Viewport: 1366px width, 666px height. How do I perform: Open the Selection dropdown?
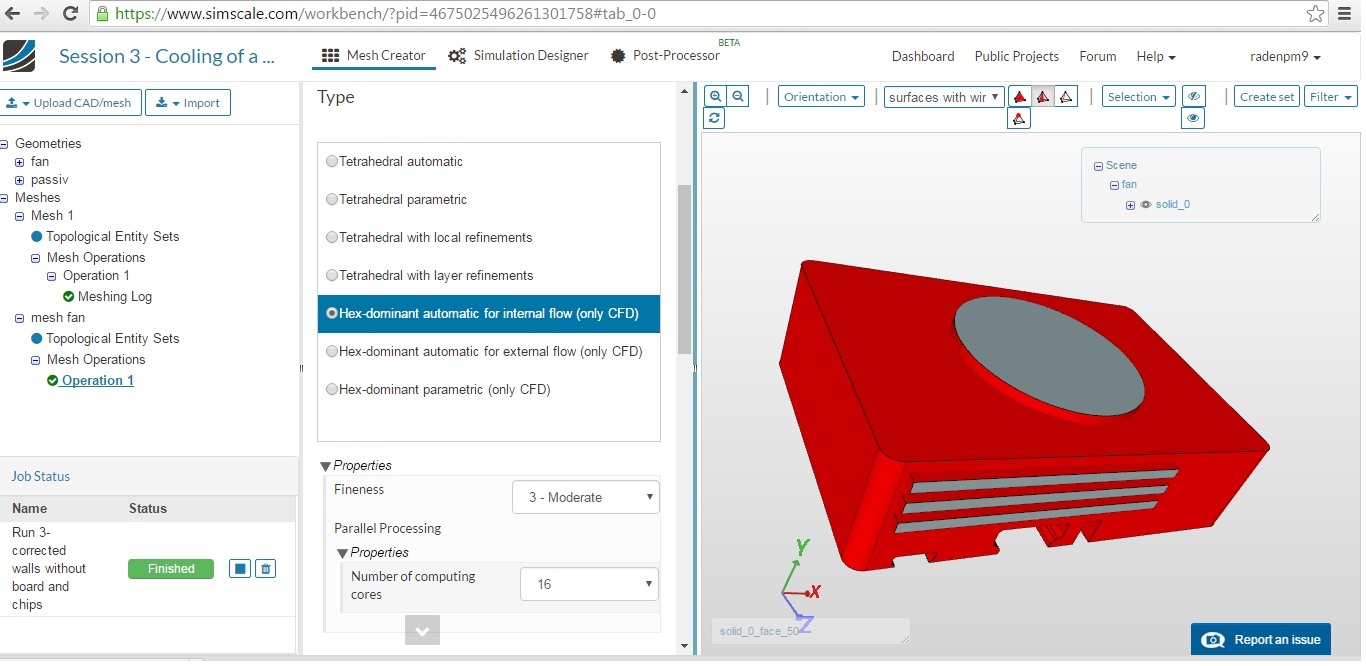(1139, 97)
